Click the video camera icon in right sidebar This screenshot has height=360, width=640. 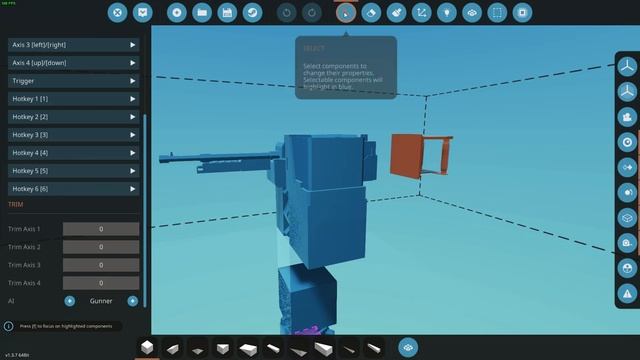627,117
